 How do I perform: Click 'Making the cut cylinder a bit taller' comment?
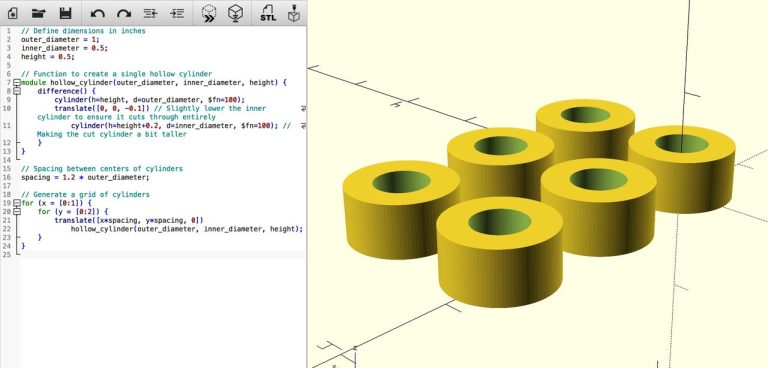pyautogui.click(x=112, y=134)
